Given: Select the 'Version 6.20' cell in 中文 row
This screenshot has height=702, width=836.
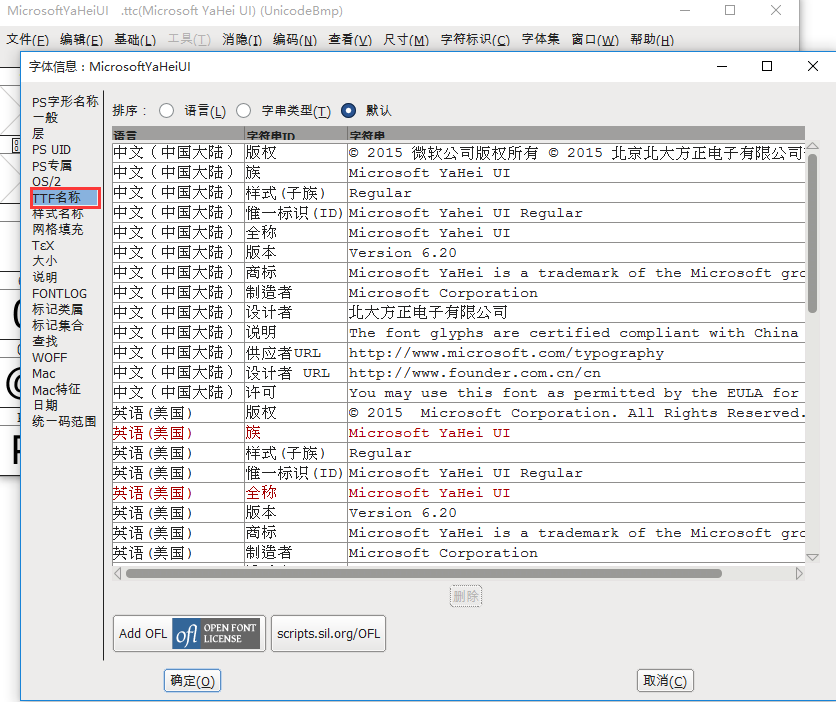Looking at the screenshot, I should 576,253.
